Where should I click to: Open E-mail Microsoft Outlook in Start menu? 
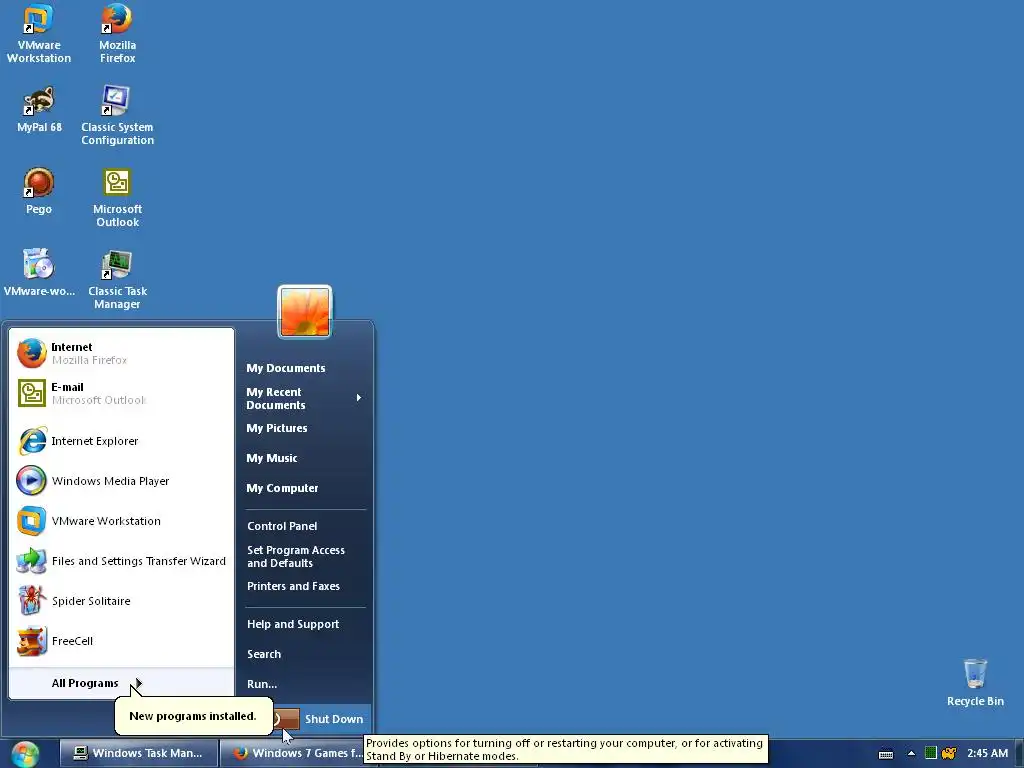tap(121, 393)
